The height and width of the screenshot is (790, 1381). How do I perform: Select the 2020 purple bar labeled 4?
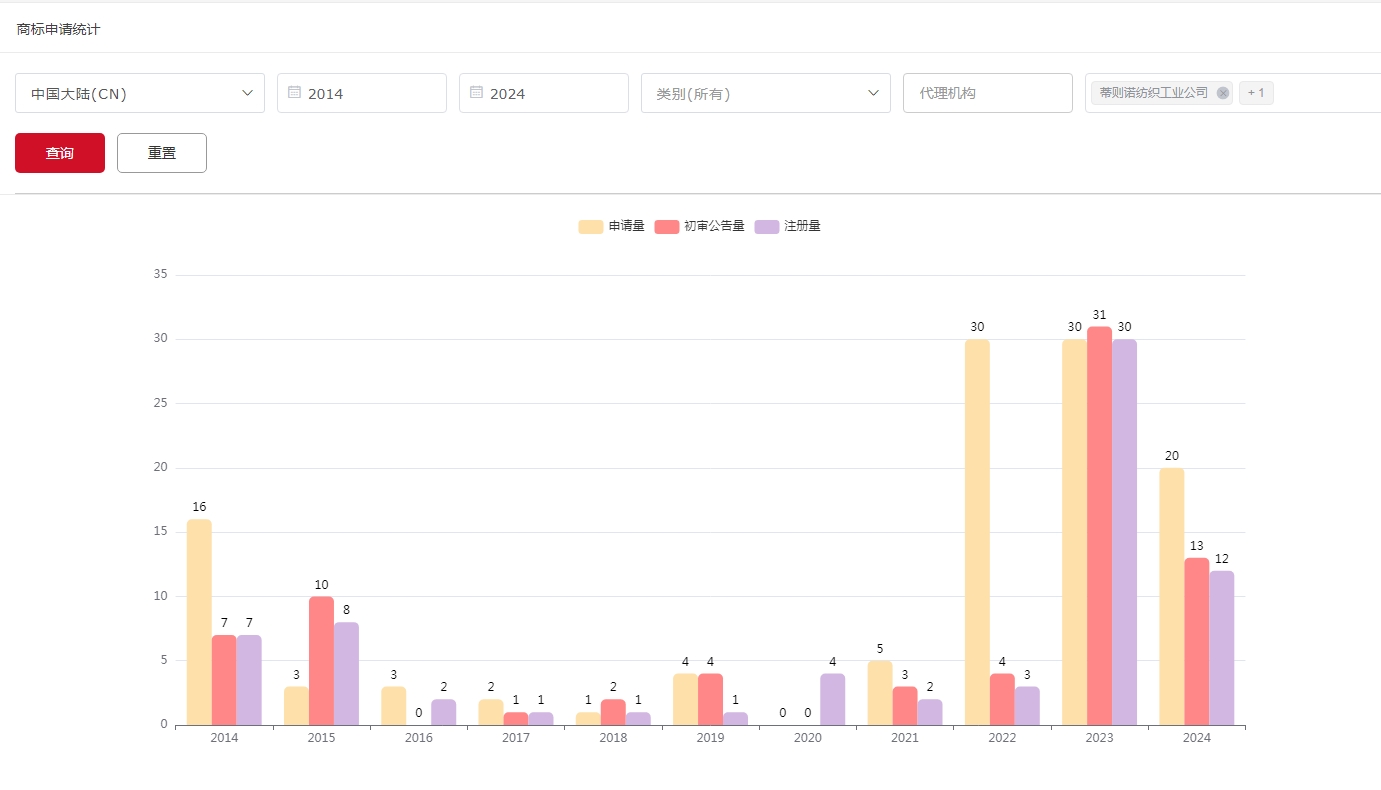tap(832, 699)
